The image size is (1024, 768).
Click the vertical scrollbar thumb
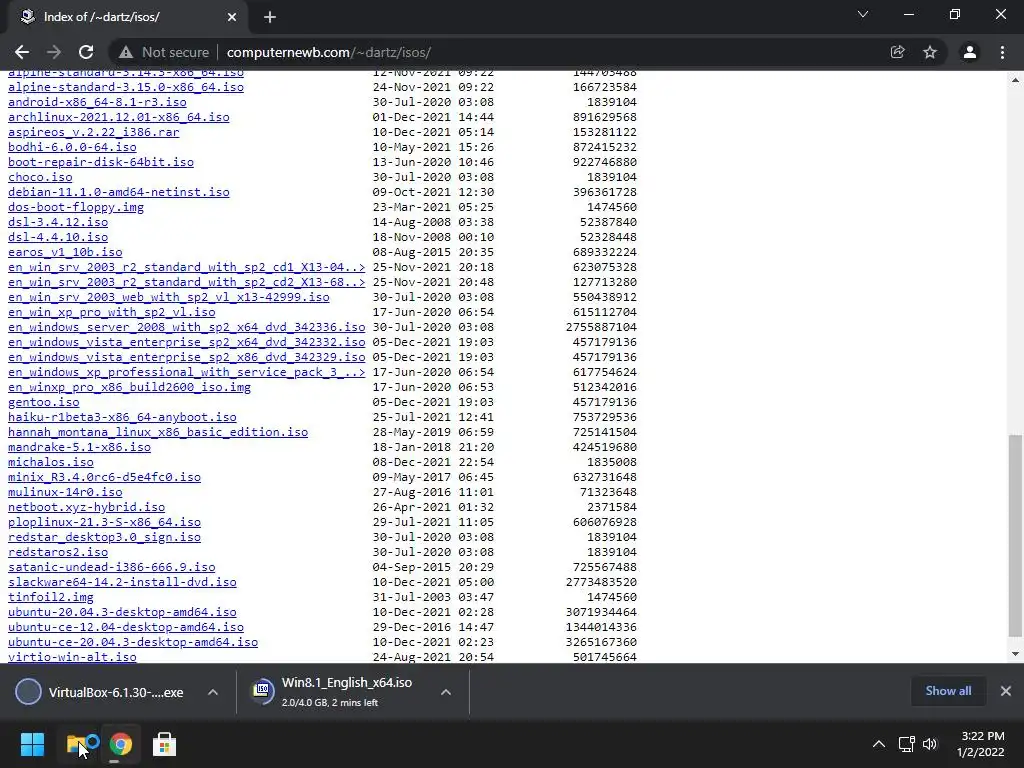coord(1015,536)
